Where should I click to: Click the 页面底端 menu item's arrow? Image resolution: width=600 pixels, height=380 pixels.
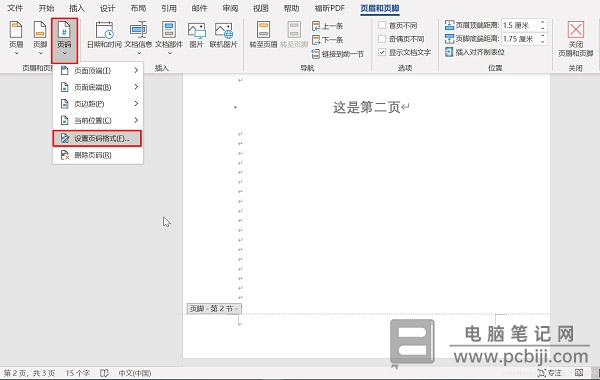click(x=136, y=87)
